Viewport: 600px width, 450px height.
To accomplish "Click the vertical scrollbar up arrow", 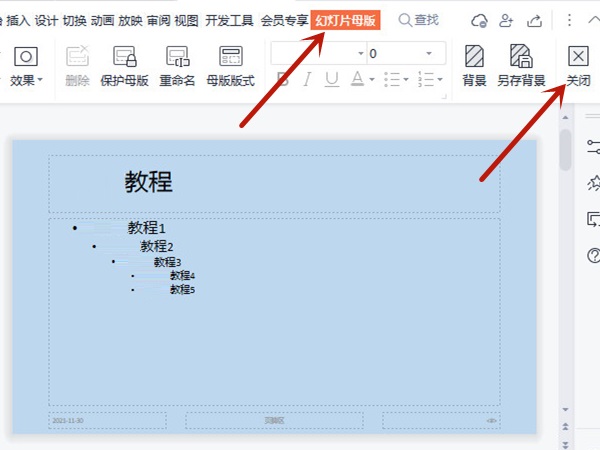I will tap(566, 117).
